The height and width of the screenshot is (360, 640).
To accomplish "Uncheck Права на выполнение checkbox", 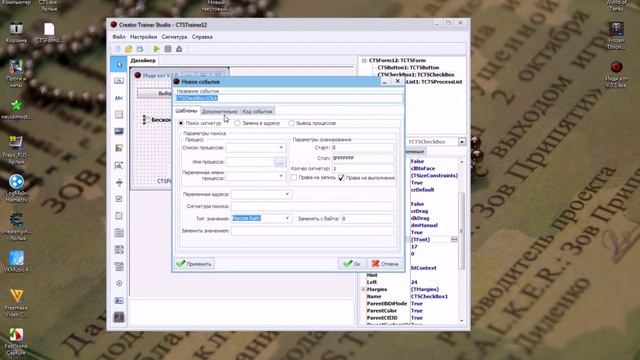I will tap(341, 178).
